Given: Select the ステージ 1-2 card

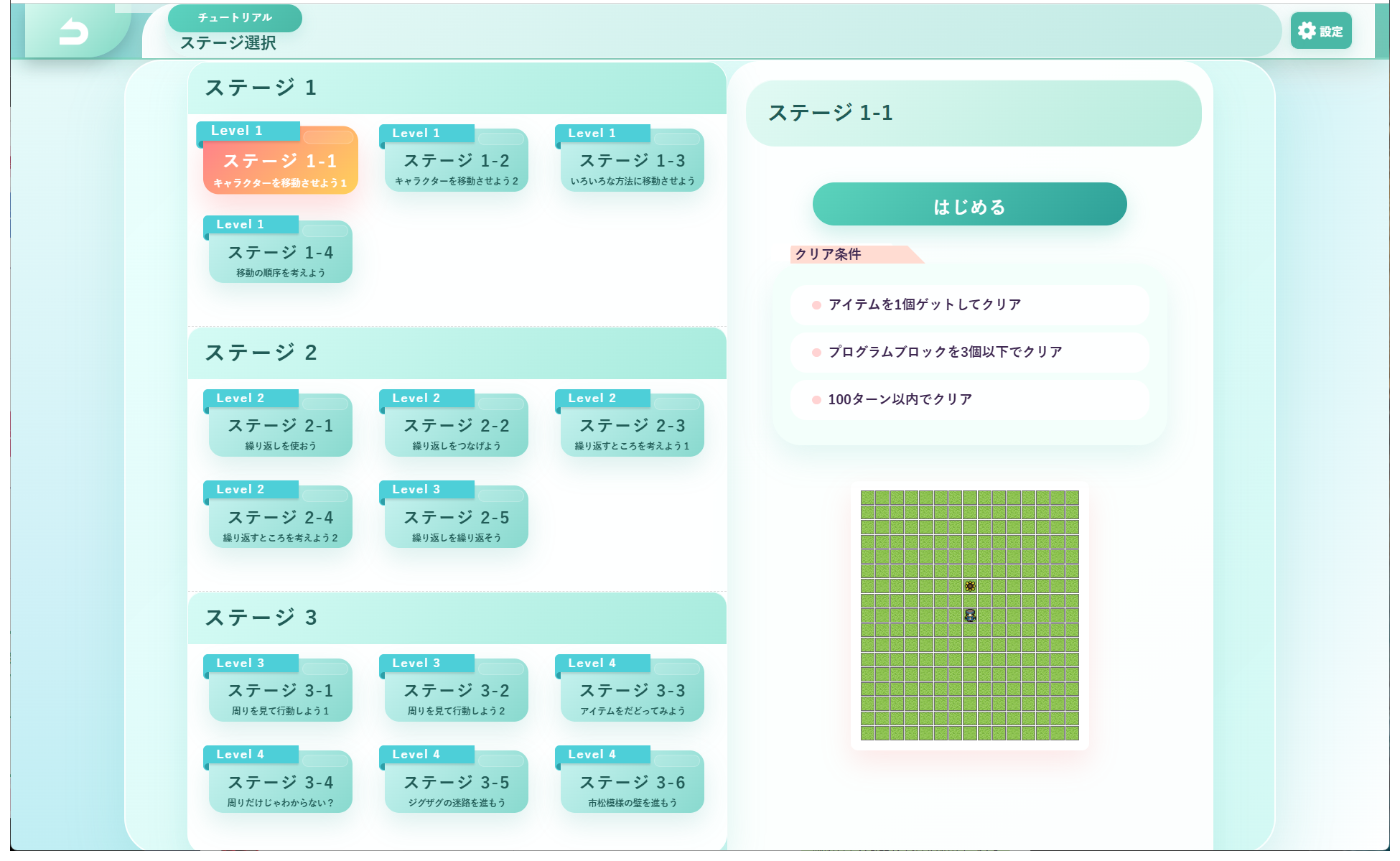Looking at the screenshot, I should click(456, 159).
